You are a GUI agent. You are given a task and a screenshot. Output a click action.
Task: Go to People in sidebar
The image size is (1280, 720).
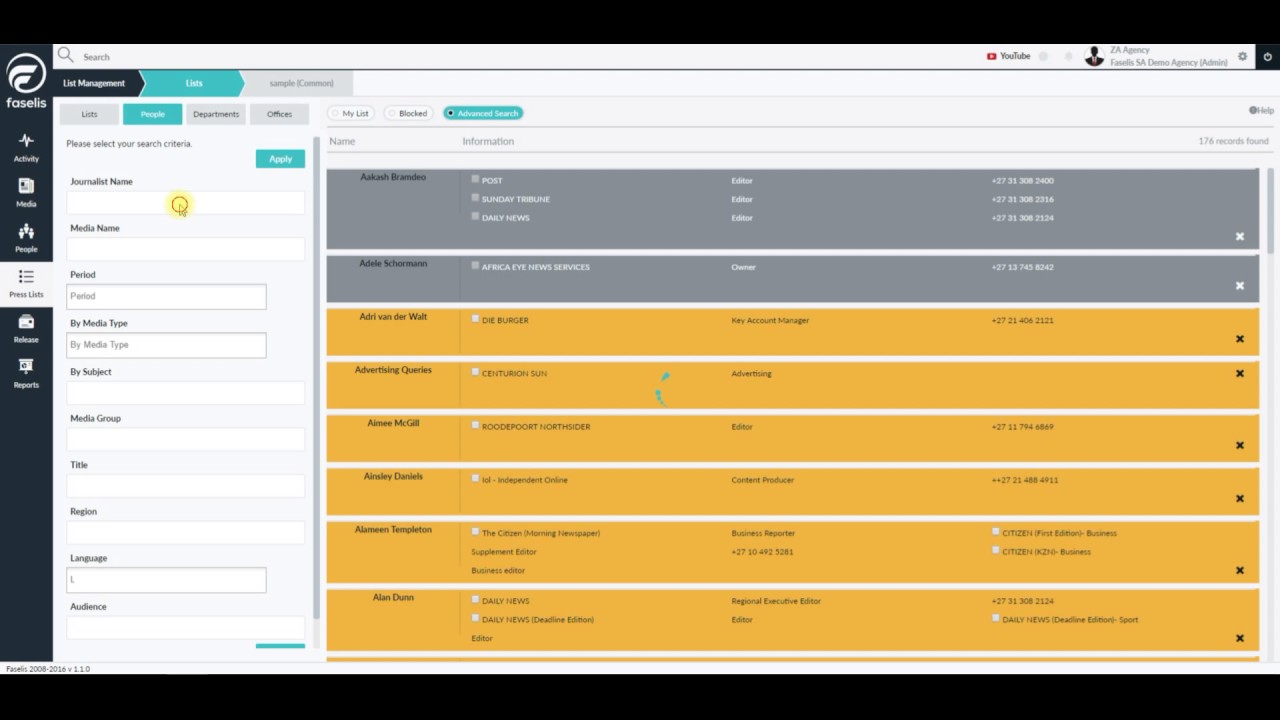pos(26,238)
